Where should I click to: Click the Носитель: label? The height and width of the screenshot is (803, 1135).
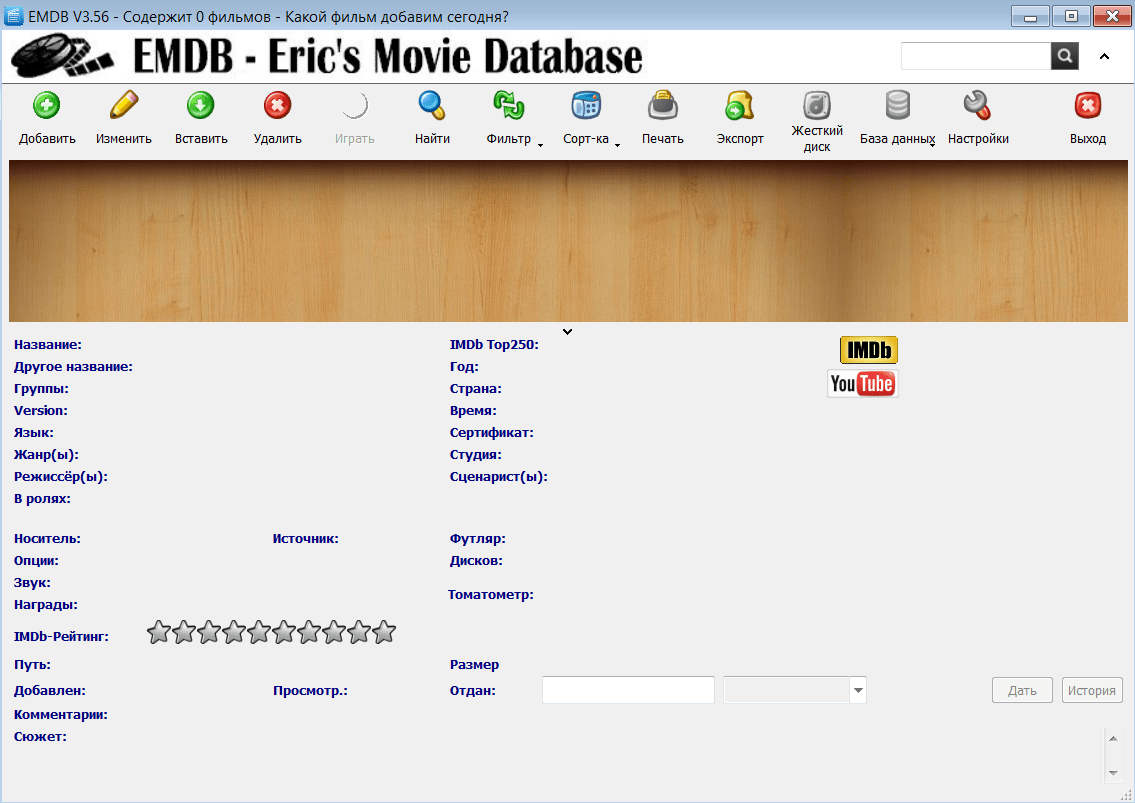(47, 539)
